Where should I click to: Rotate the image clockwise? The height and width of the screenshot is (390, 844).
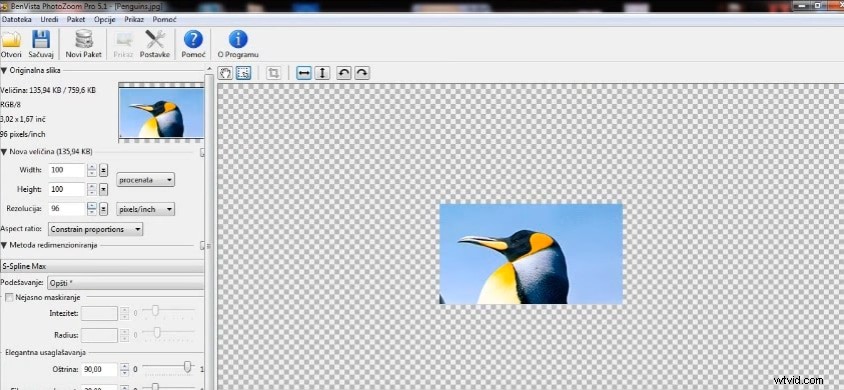[362, 73]
